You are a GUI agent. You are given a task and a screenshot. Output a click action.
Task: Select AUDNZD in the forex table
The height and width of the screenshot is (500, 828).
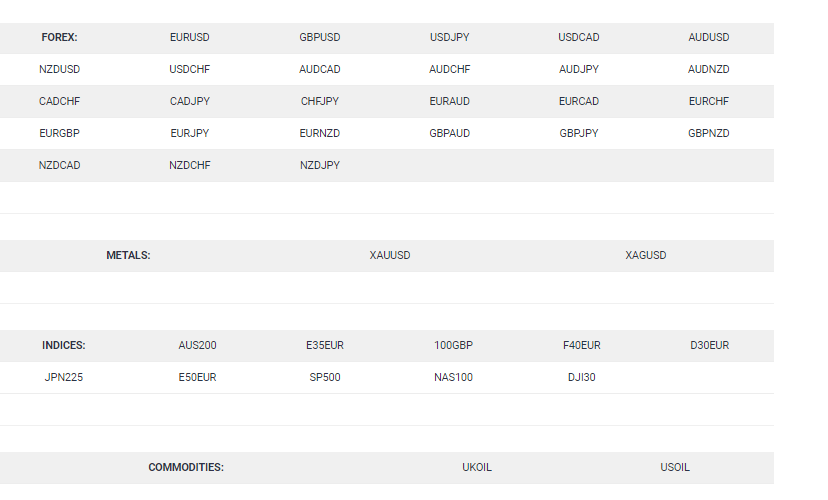coord(709,69)
